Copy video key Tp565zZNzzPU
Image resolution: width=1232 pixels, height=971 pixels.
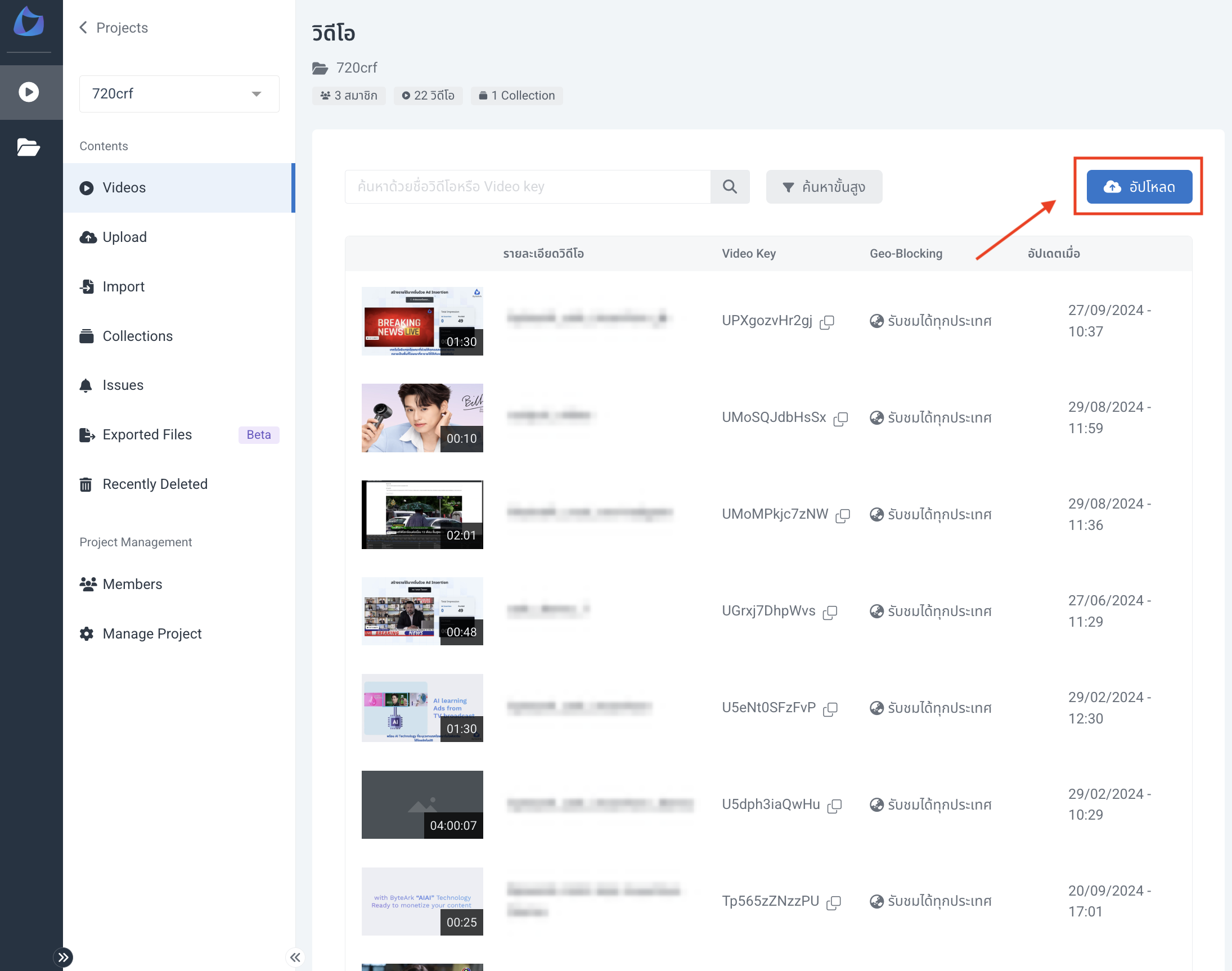(834, 902)
